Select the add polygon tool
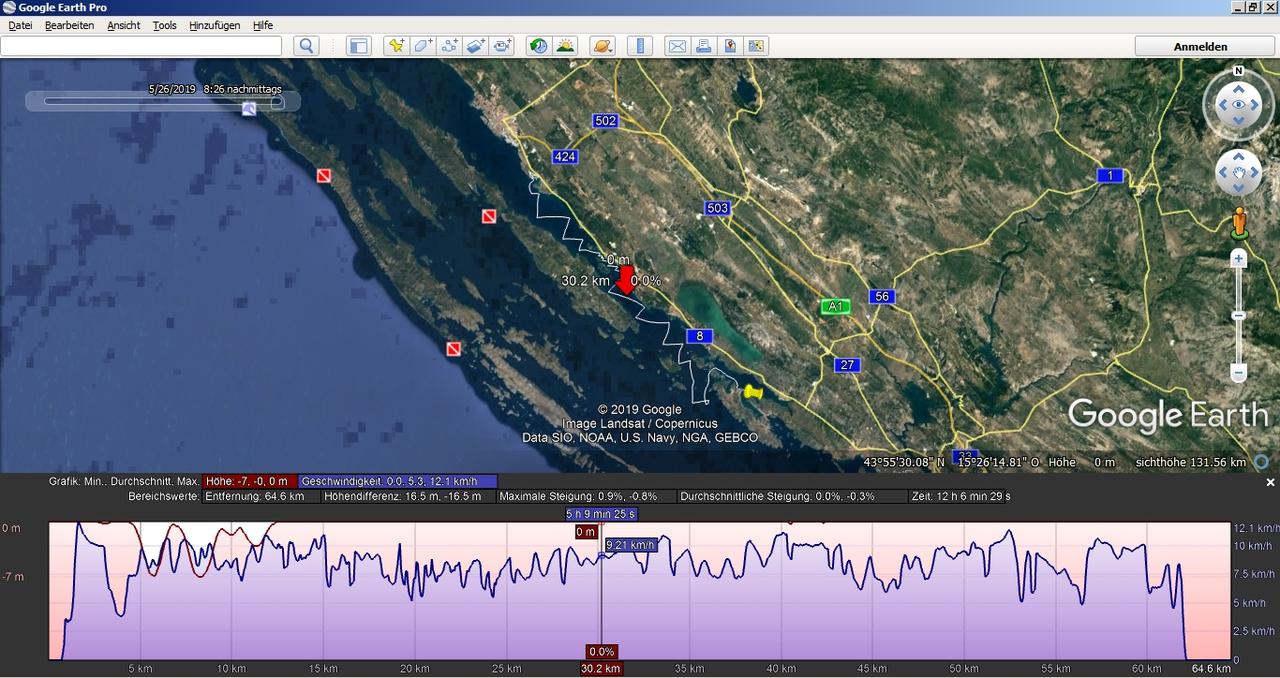The width and height of the screenshot is (1280, 678). (423, 46)
